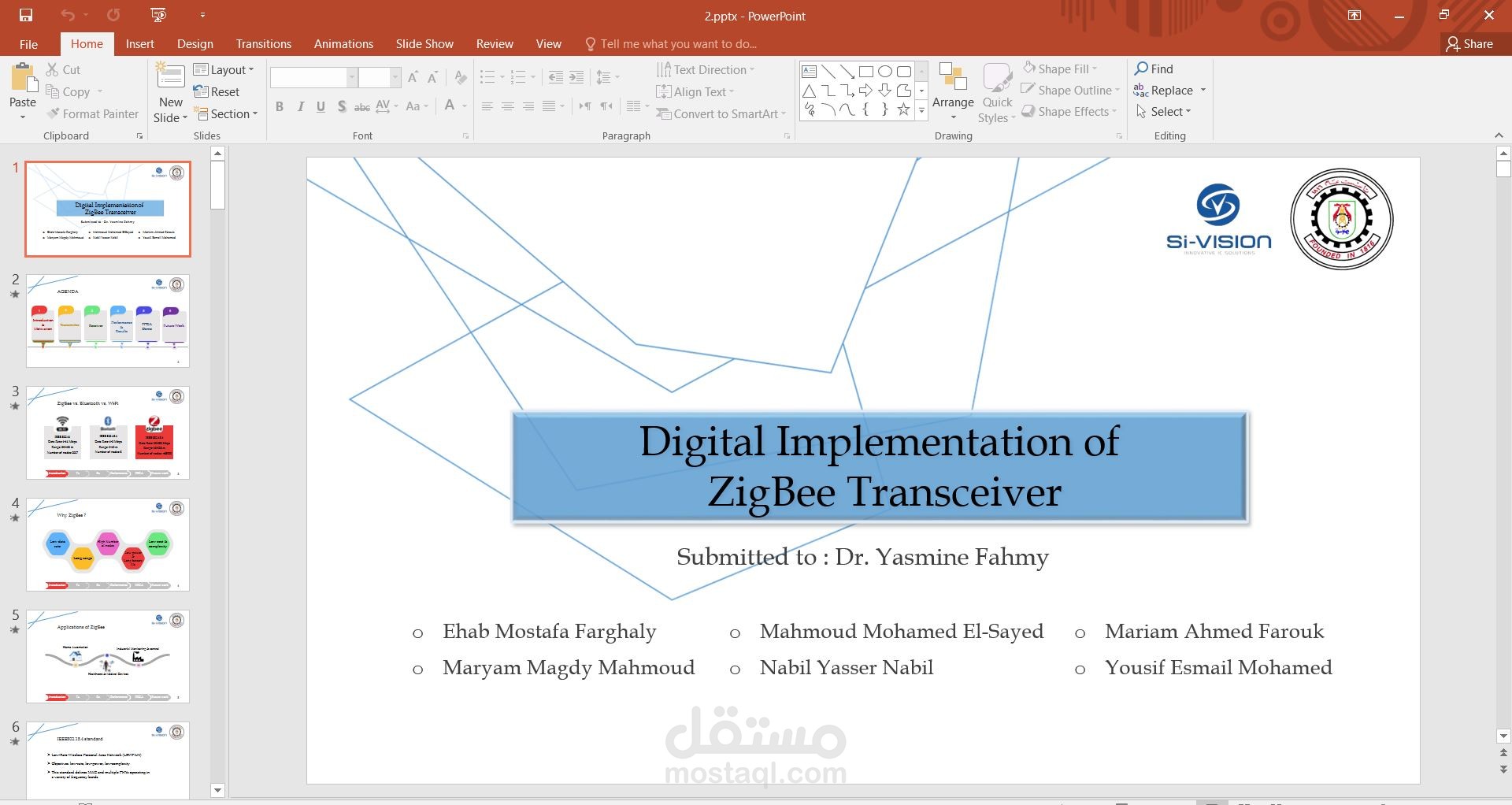1512x805 pixels.
Task: Click Text Direction button
Action: point(706,69)
